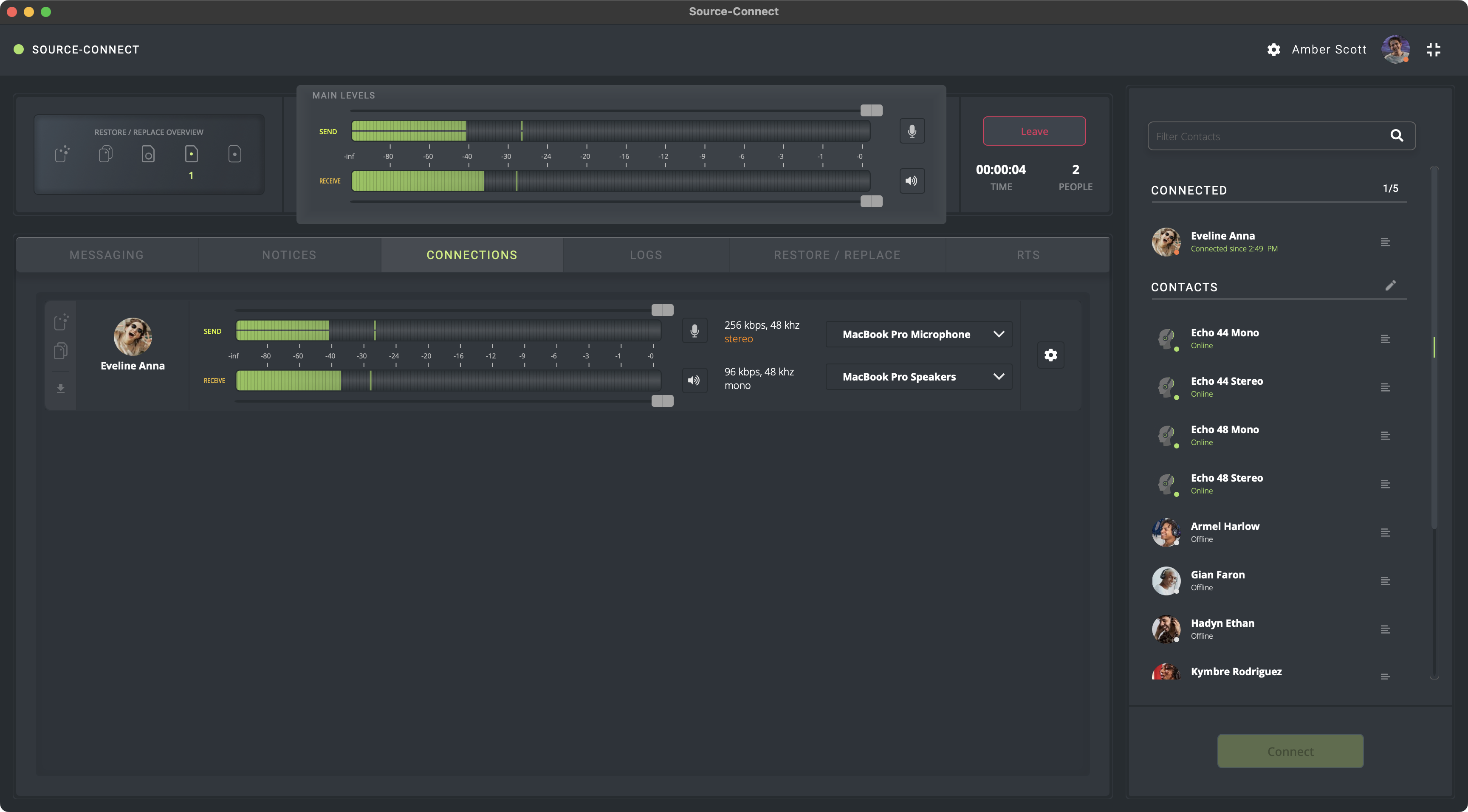
Task: Click download icon in Eveline Anna row
Action: 60,389
